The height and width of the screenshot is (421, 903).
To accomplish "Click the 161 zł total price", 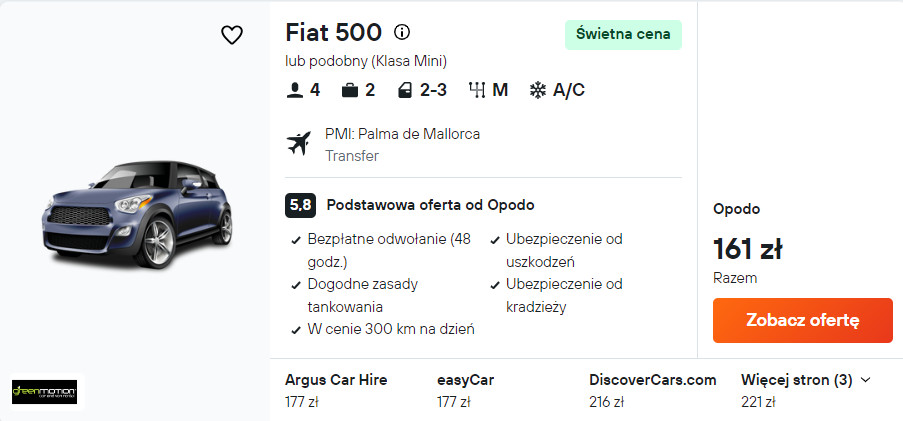I will coord(747,248).
